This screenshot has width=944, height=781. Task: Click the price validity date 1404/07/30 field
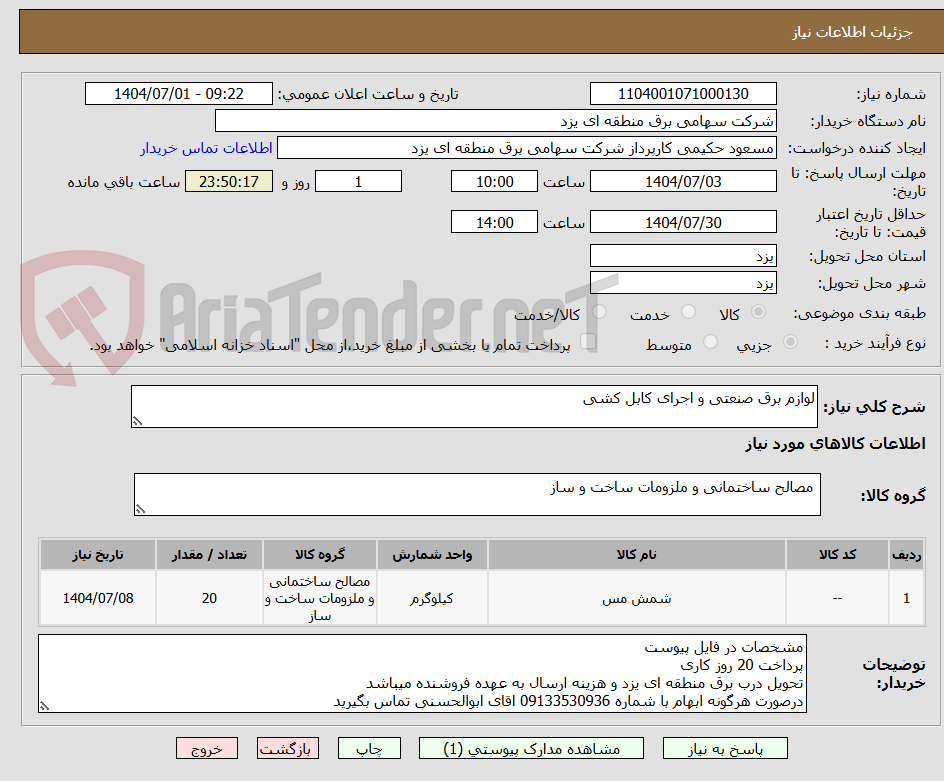[x=683, y=221]
